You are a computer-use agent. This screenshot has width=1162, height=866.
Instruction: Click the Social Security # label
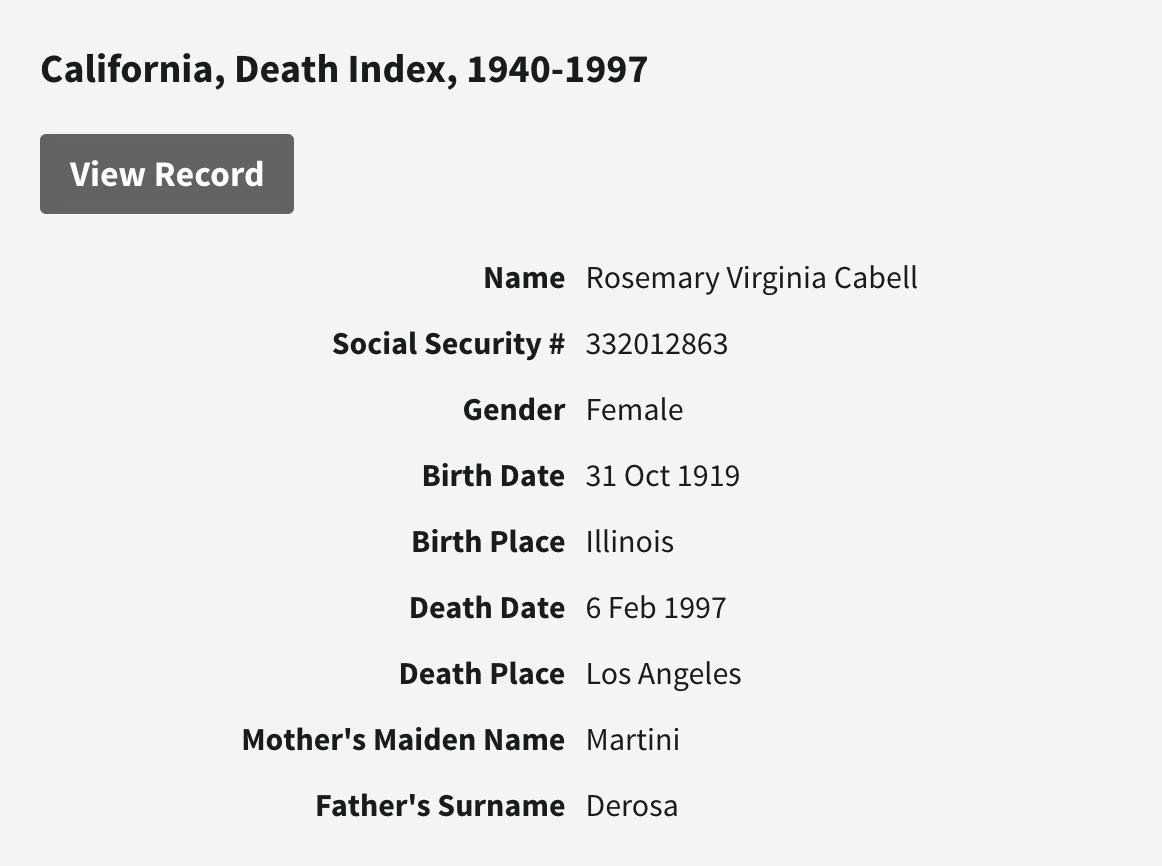tap(448, 344)
